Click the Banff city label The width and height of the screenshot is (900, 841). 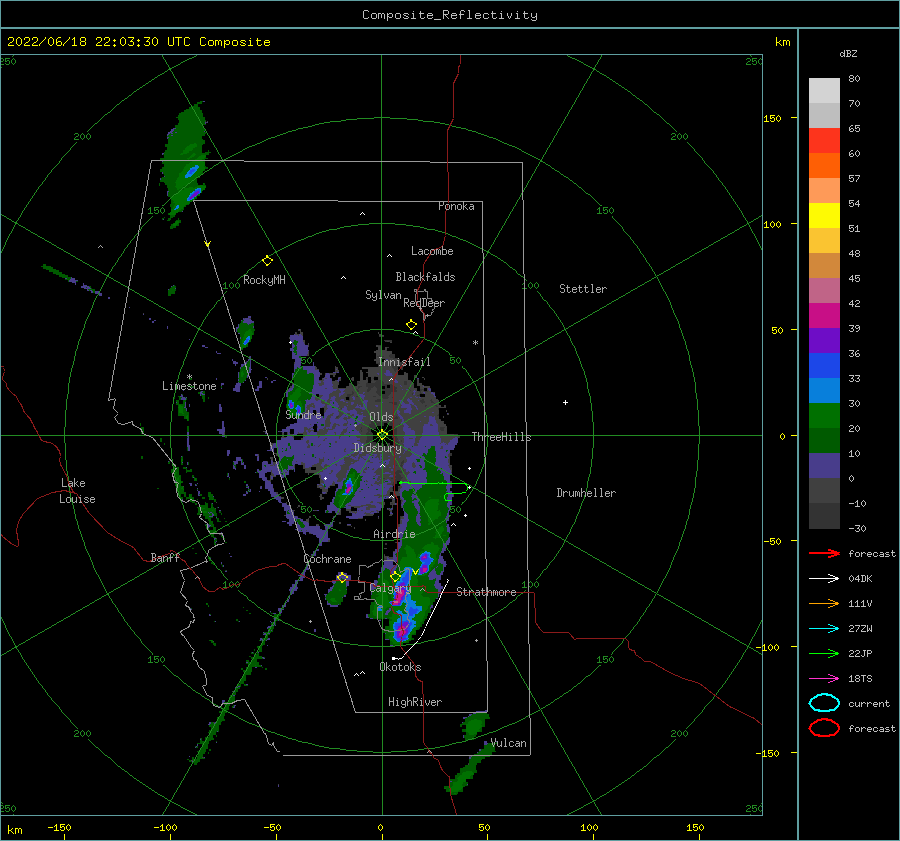point(165,557)
